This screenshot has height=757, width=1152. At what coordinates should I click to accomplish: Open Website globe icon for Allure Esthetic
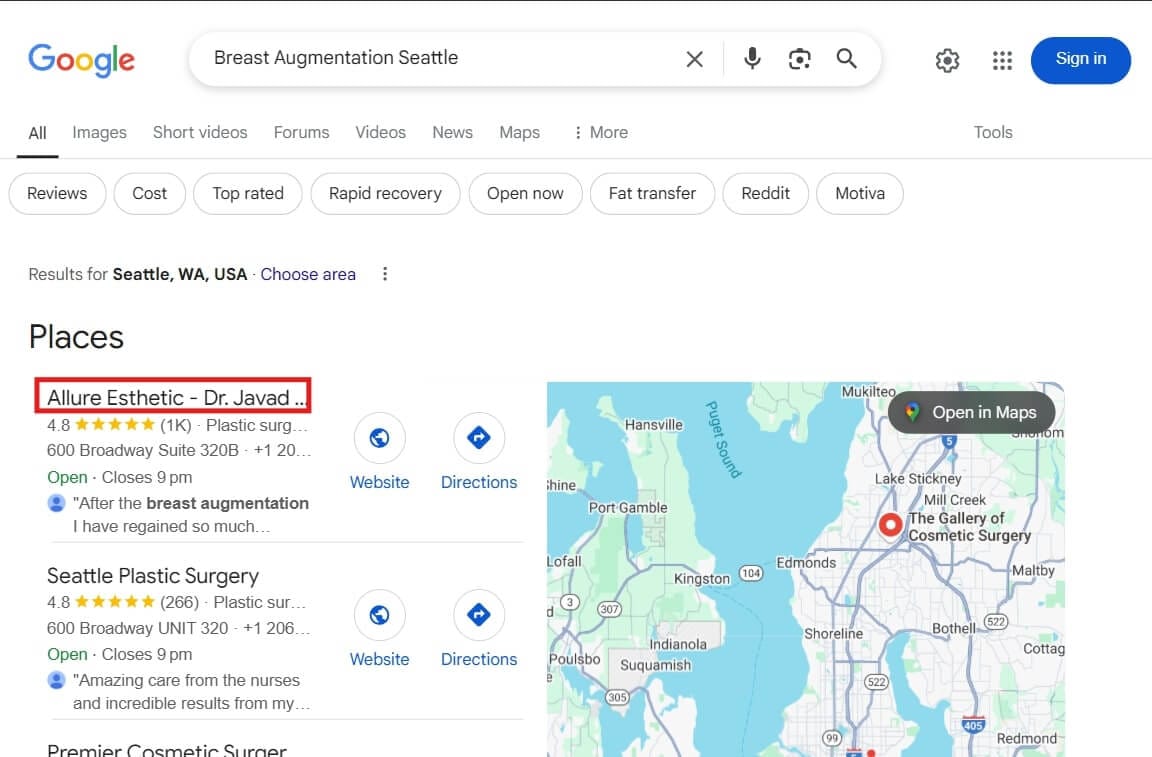379,438
